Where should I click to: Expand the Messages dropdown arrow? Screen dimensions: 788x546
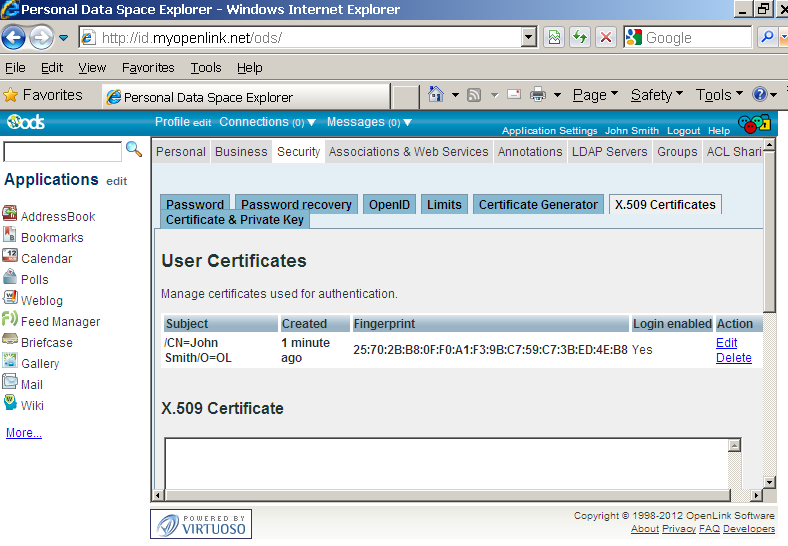407,123
